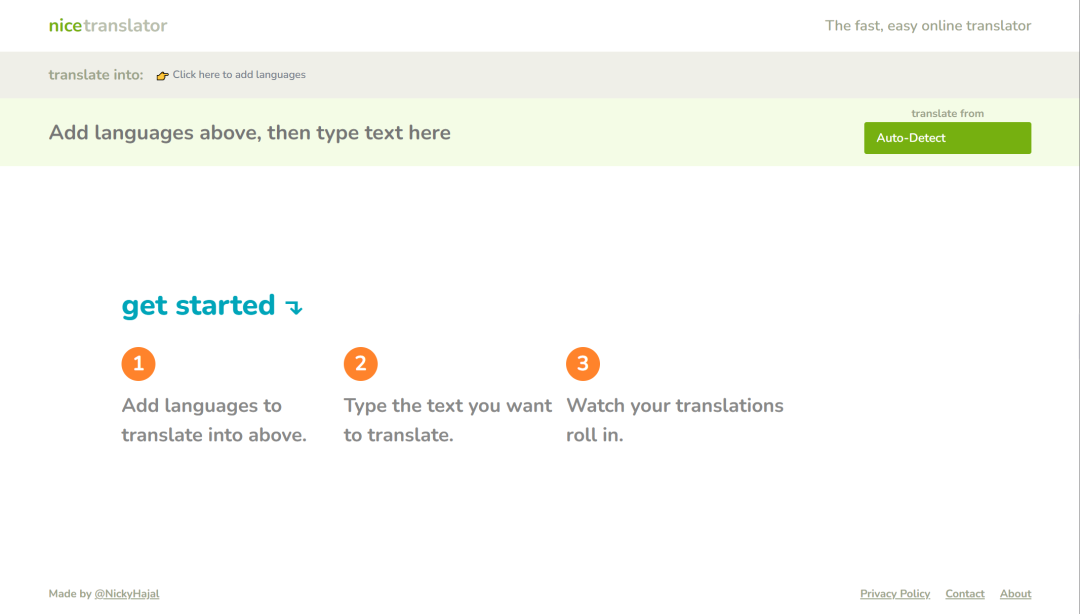The width and height of the screenshot is (1080, 614).
Task: Click the orange number 3 circle
Action: (x=582, y=364)
